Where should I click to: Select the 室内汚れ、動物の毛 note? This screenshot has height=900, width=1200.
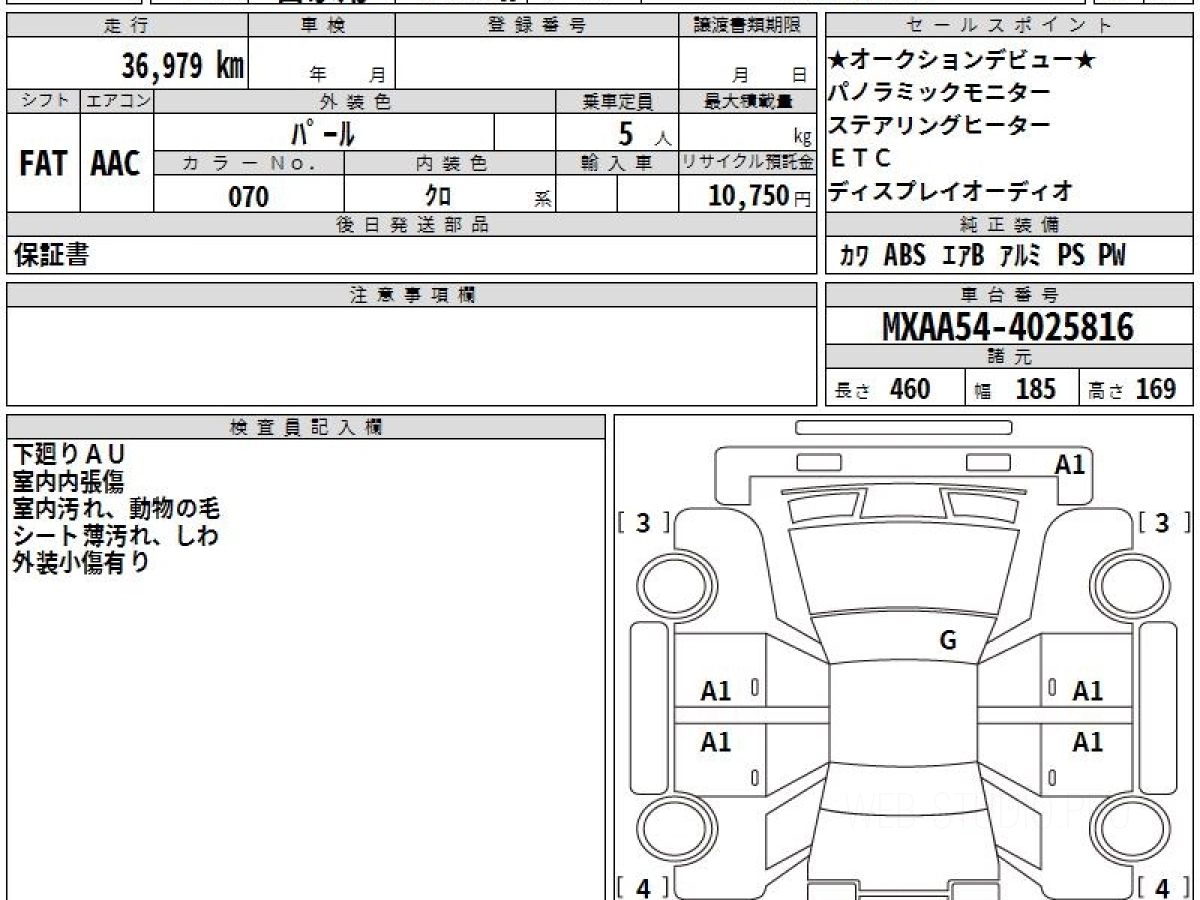pos(116,509)
